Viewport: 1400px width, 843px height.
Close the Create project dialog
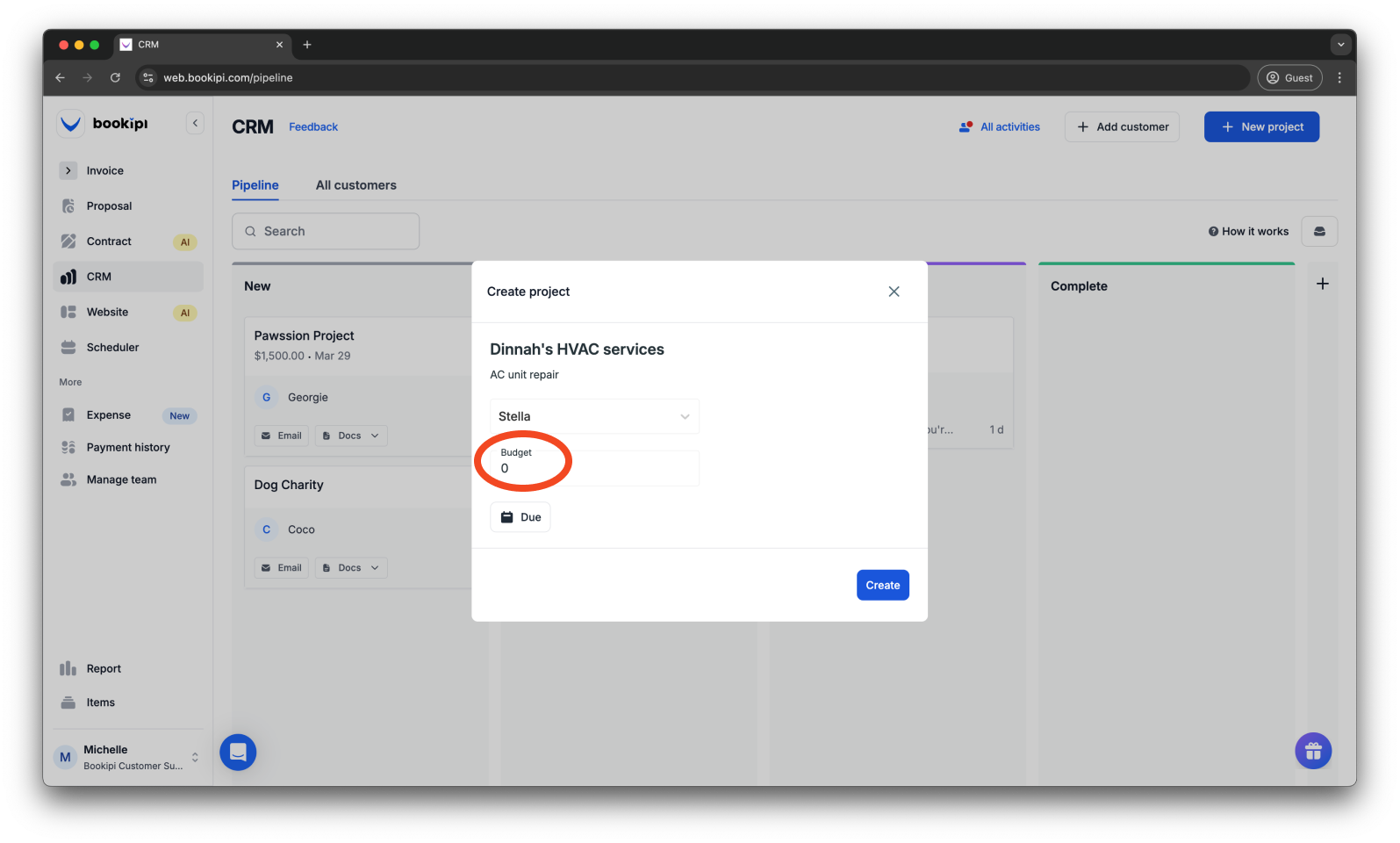pyautogui.click(x=894, y=292)
